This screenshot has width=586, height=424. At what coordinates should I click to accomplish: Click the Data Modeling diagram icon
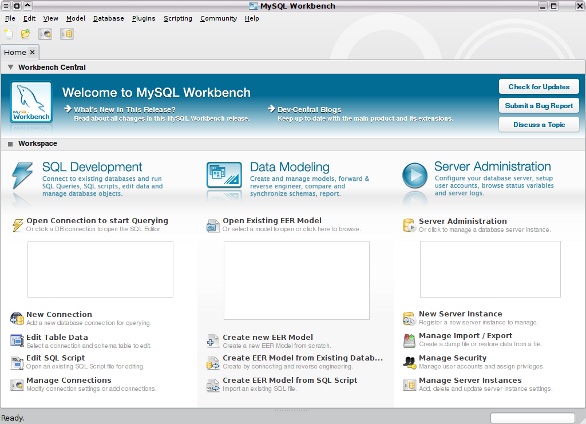(224, 175)
